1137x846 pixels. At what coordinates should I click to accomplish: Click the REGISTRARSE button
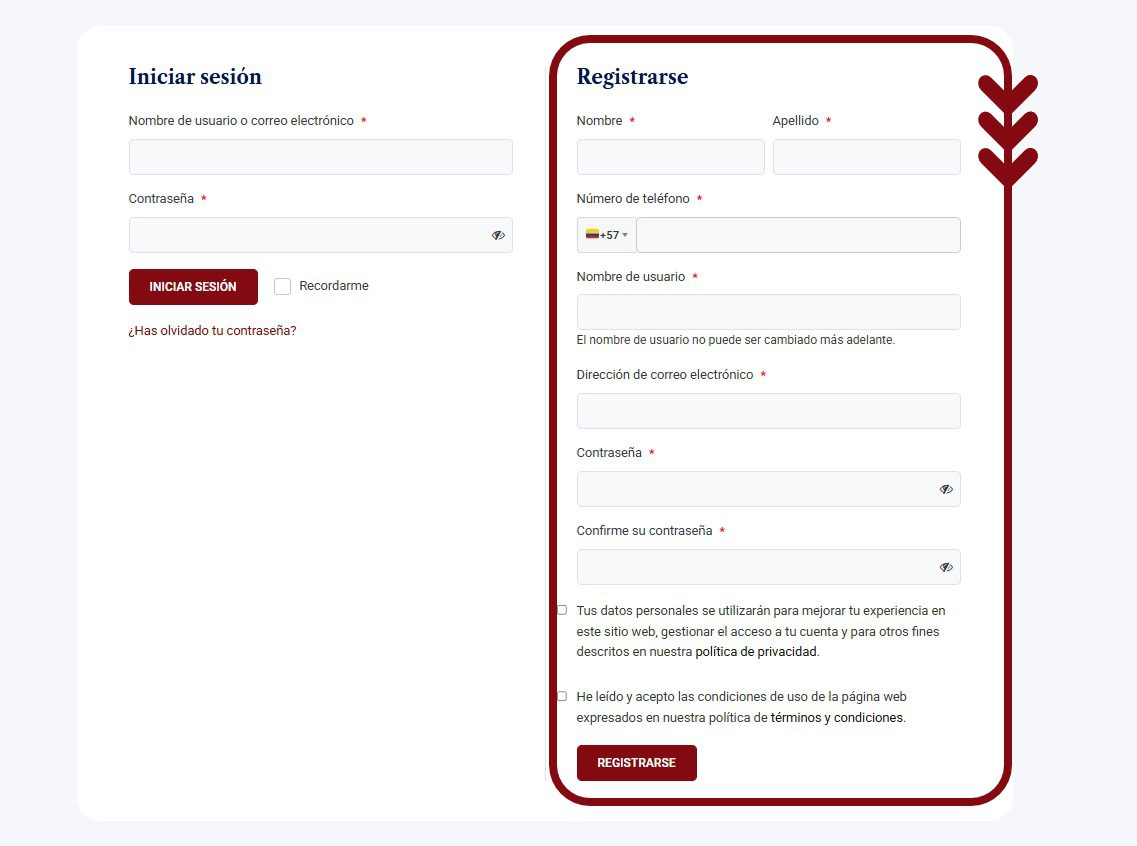pyautogui.click(x=637, y=763)
